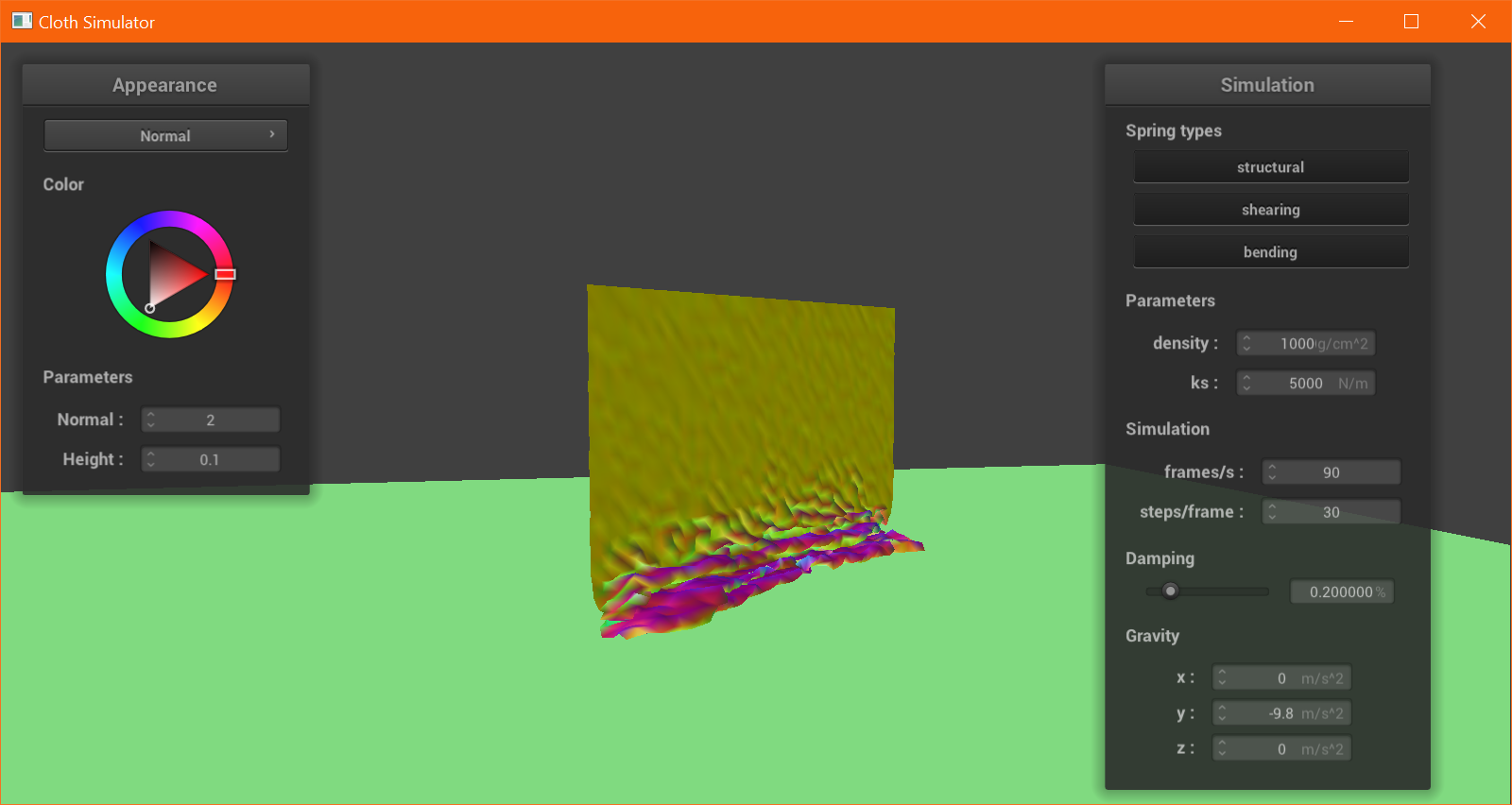The image size is (1512, 805).
Task: Click the gravity z value field
Action: tap(1281, 748)
